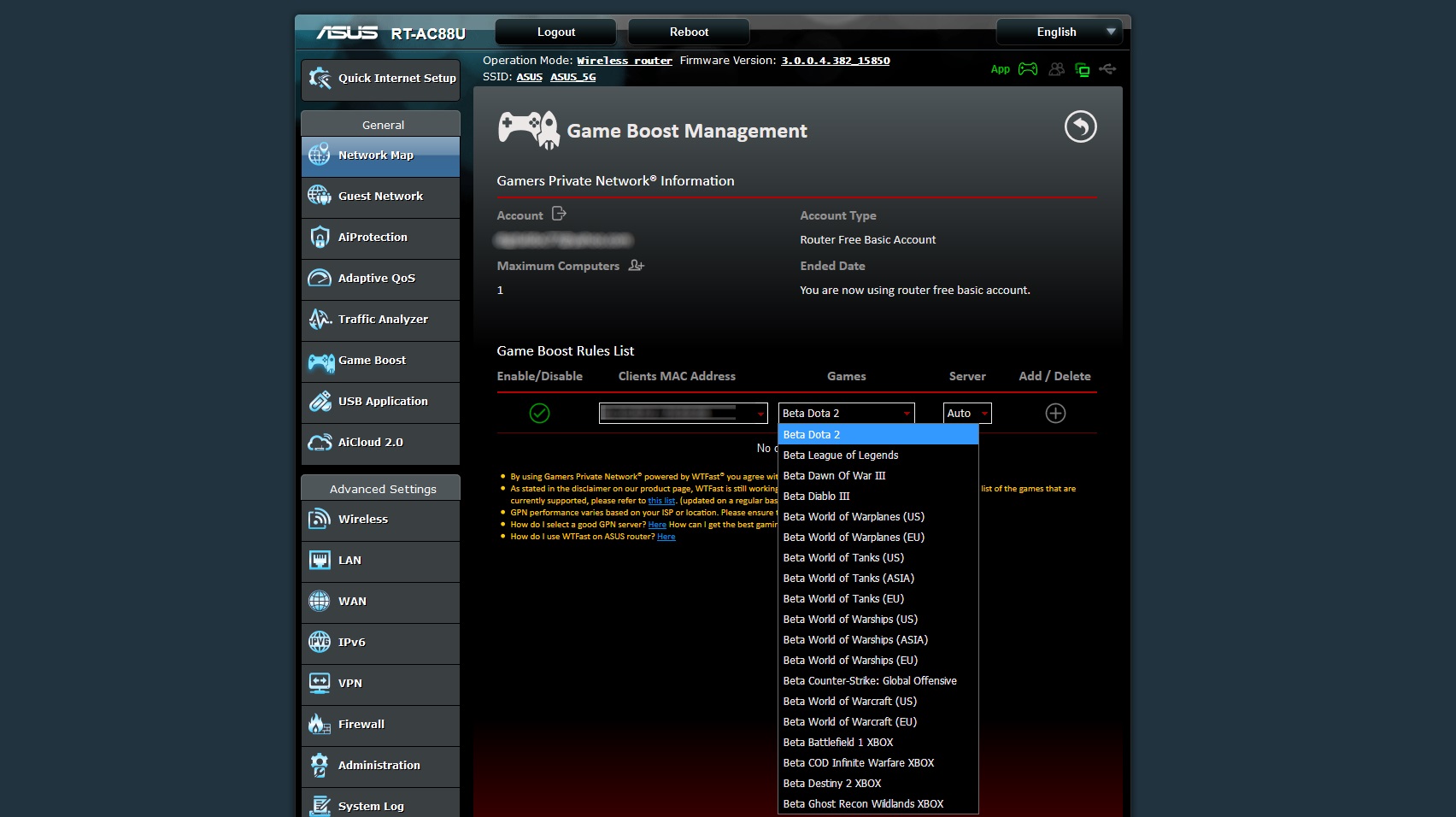Image resolution: width=1456 pixels, height=817 pixels.
Task: Click the Reboot button
Action: [689, 32]
